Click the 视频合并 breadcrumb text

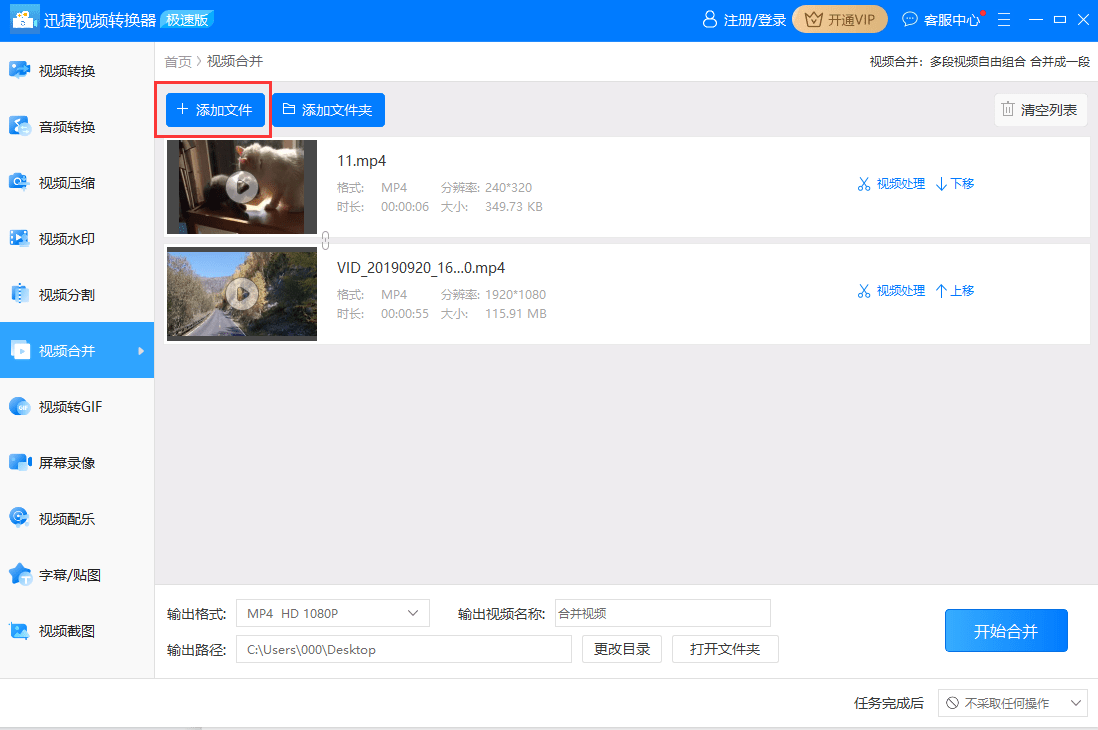pos(235,62)
